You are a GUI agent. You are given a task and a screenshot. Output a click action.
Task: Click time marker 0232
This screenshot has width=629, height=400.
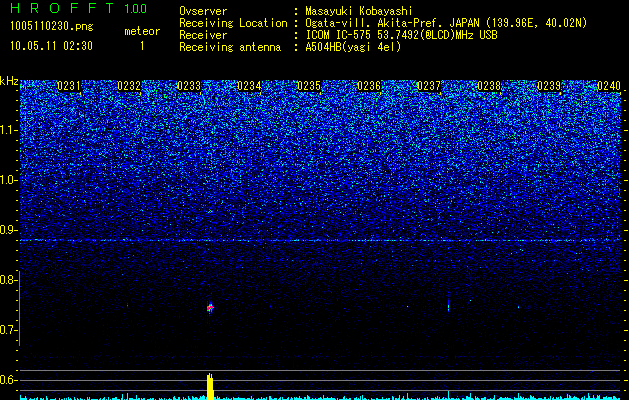pyautogui.click(x=129, y=86)
